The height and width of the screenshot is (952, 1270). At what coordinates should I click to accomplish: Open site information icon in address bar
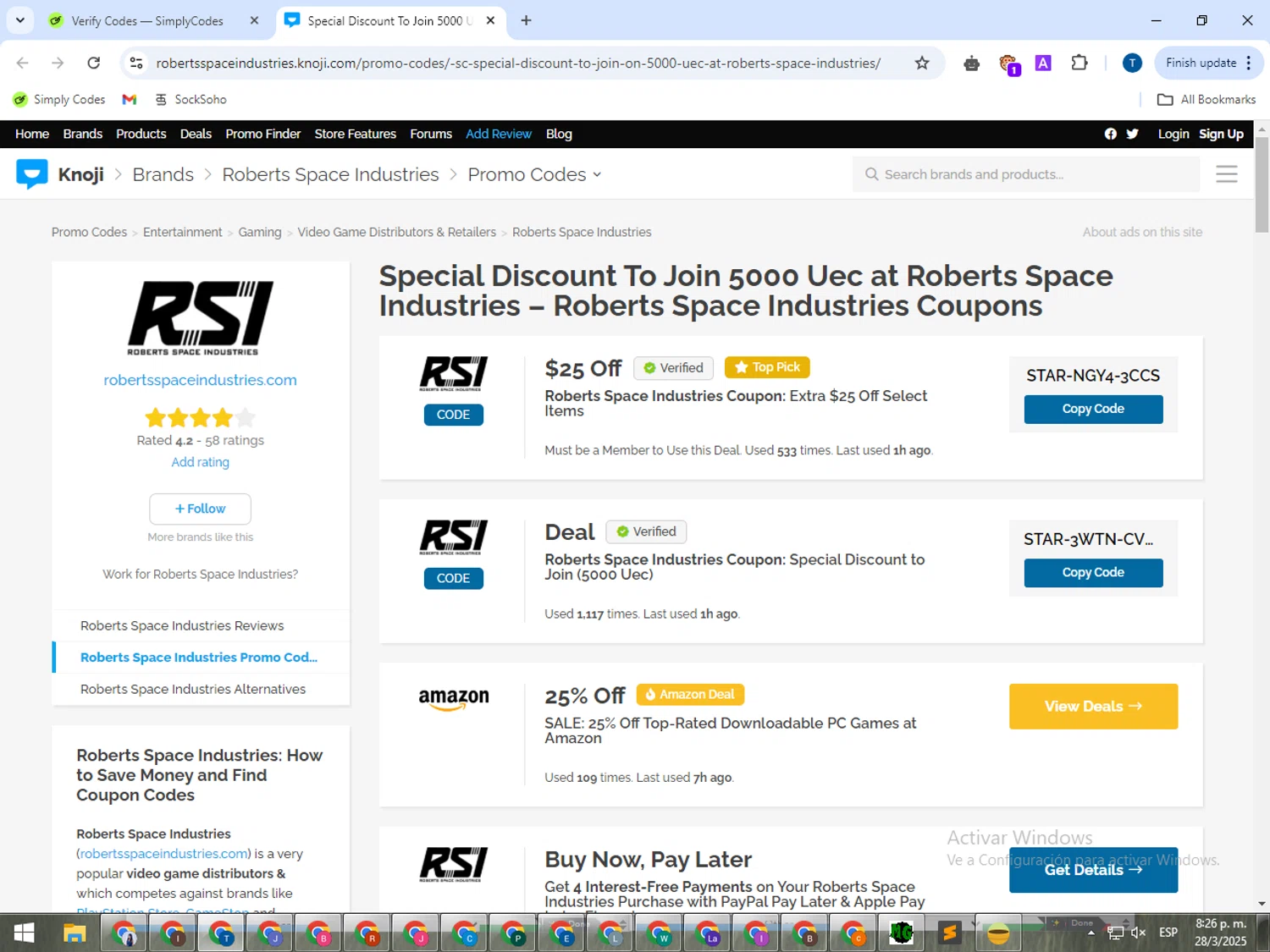click(x=135, y=63)
